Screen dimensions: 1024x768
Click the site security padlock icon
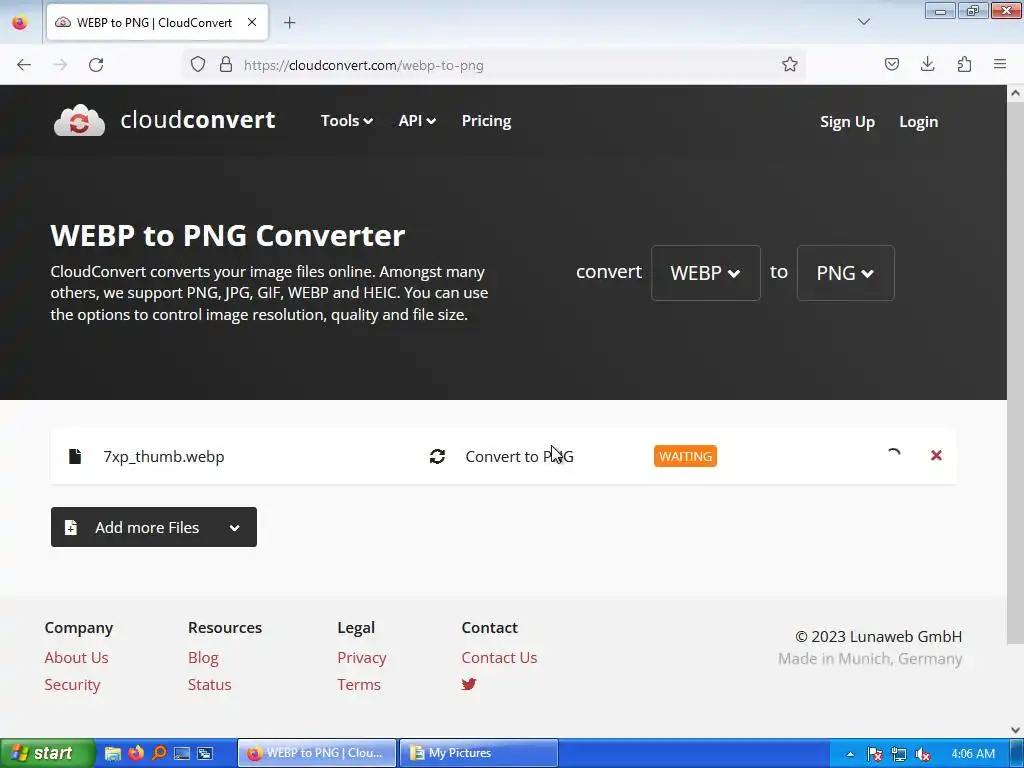pyautogui.click(x=226, y=65)
